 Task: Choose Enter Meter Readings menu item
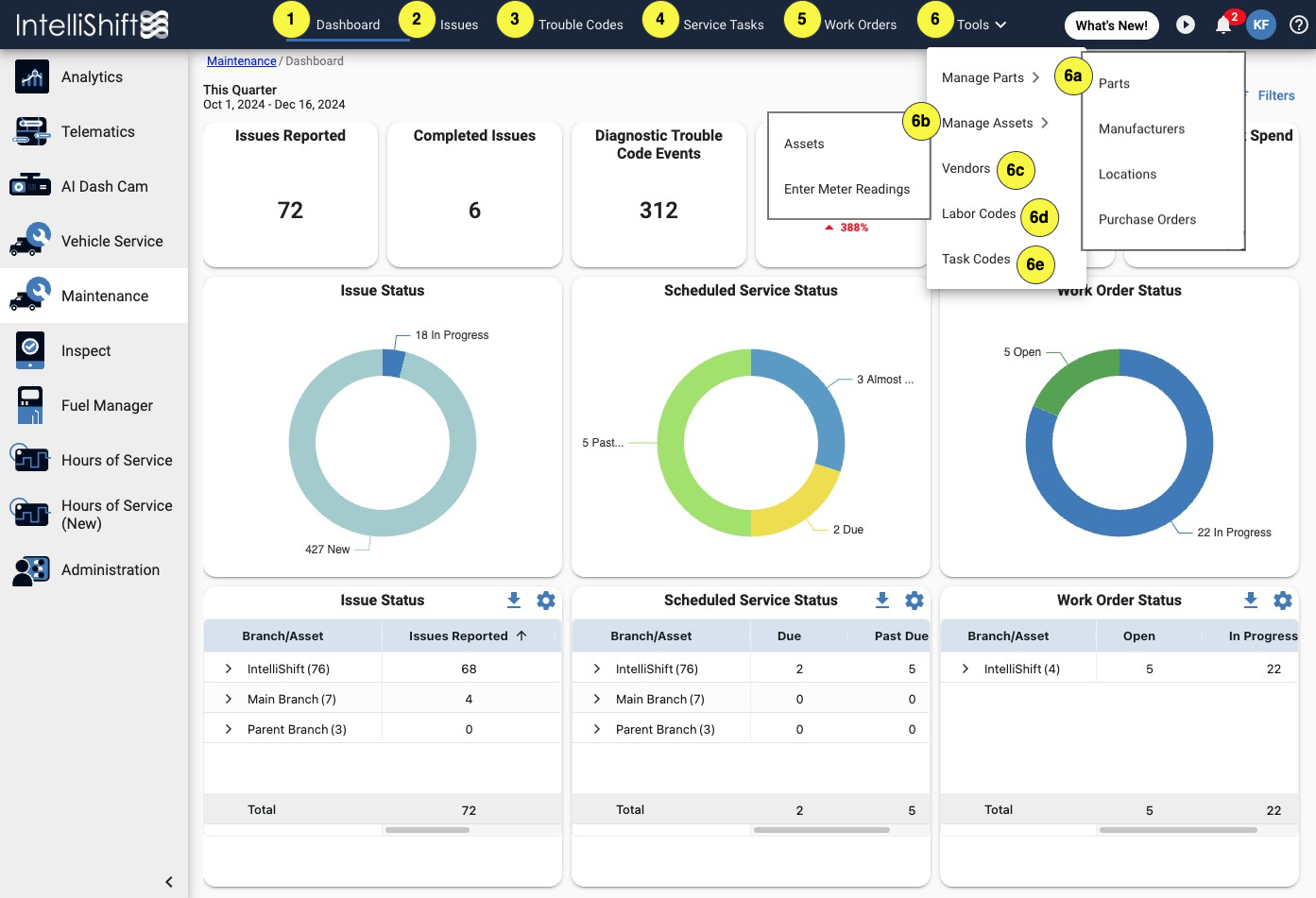[846, 189]
